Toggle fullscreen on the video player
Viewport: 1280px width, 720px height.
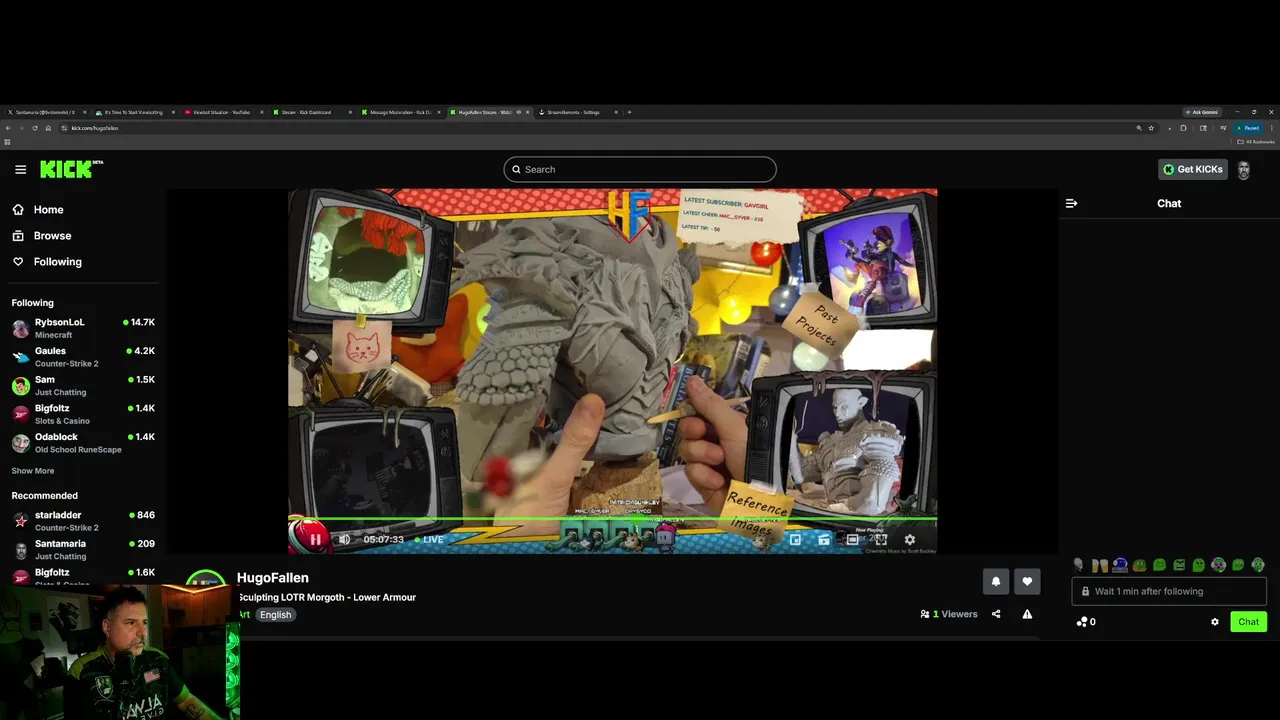881,539
